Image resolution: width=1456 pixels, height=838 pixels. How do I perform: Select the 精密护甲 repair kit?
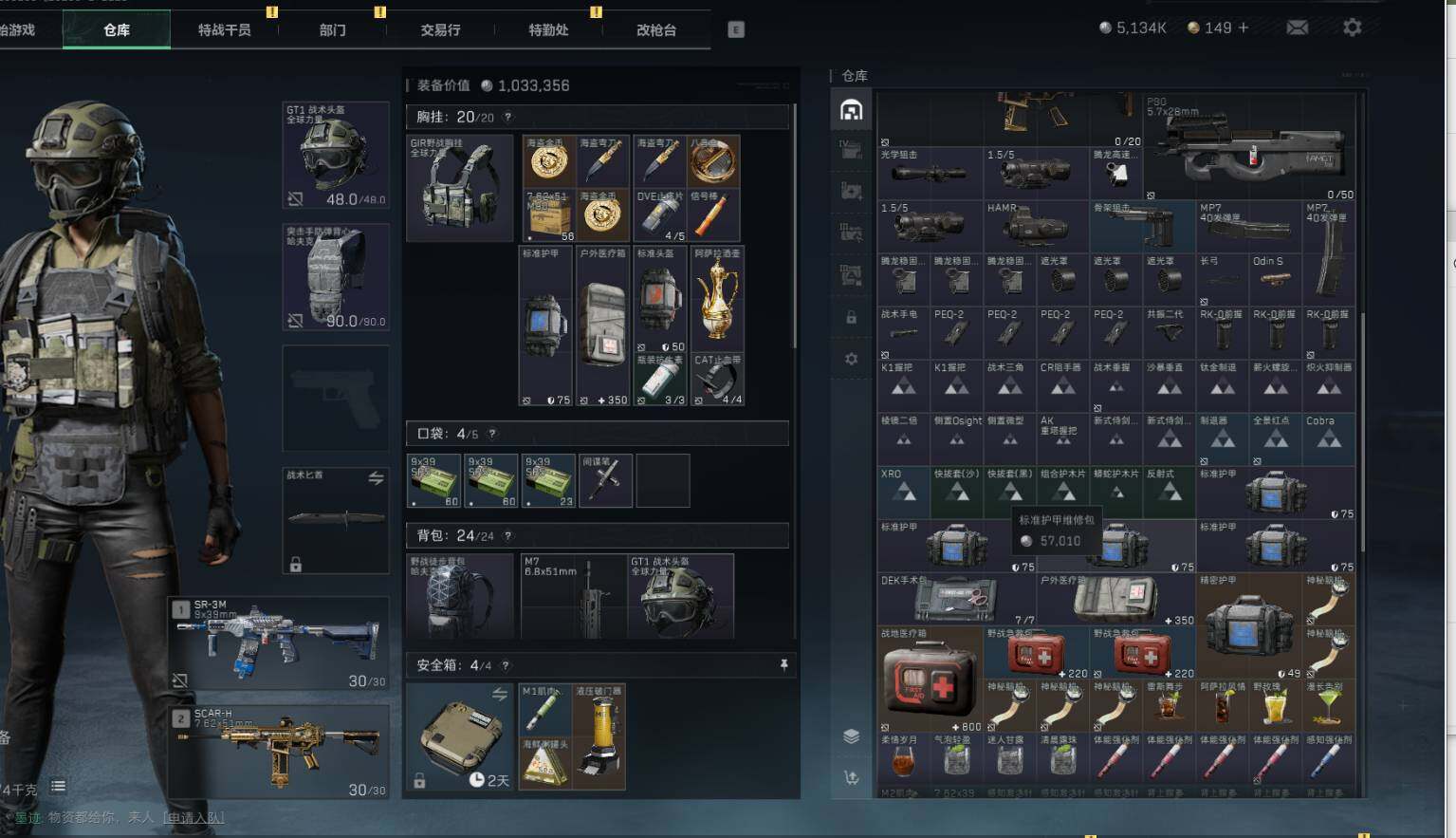tap(1249, 625)
